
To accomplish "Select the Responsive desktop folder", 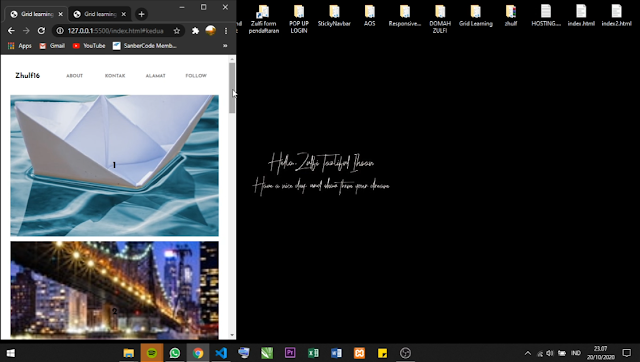I will [x=404, y=16].
